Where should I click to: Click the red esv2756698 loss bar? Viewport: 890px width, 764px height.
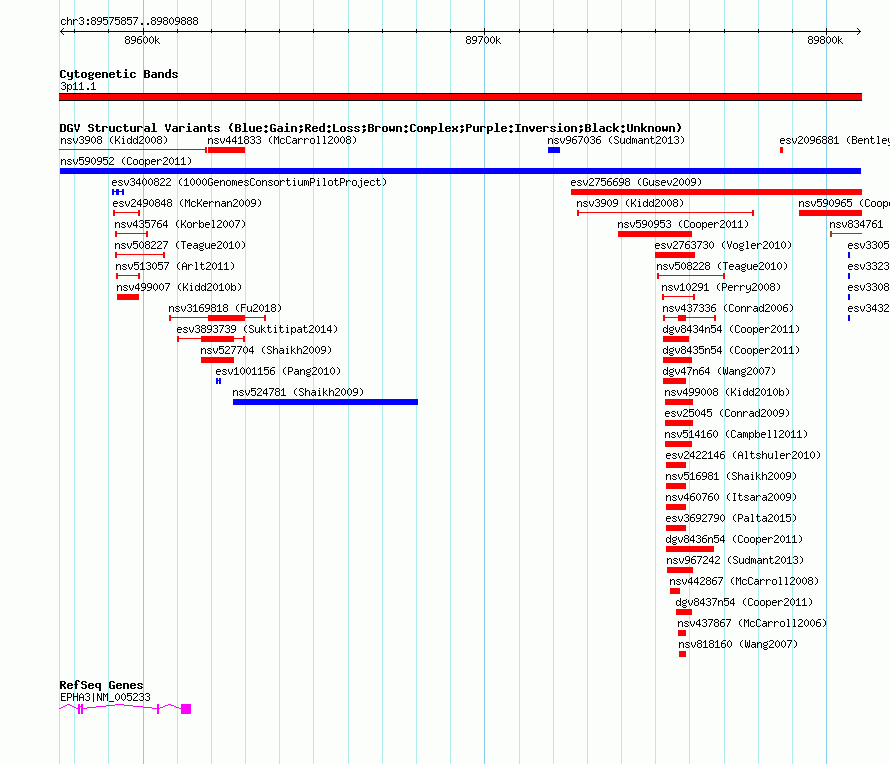(716, 192)
